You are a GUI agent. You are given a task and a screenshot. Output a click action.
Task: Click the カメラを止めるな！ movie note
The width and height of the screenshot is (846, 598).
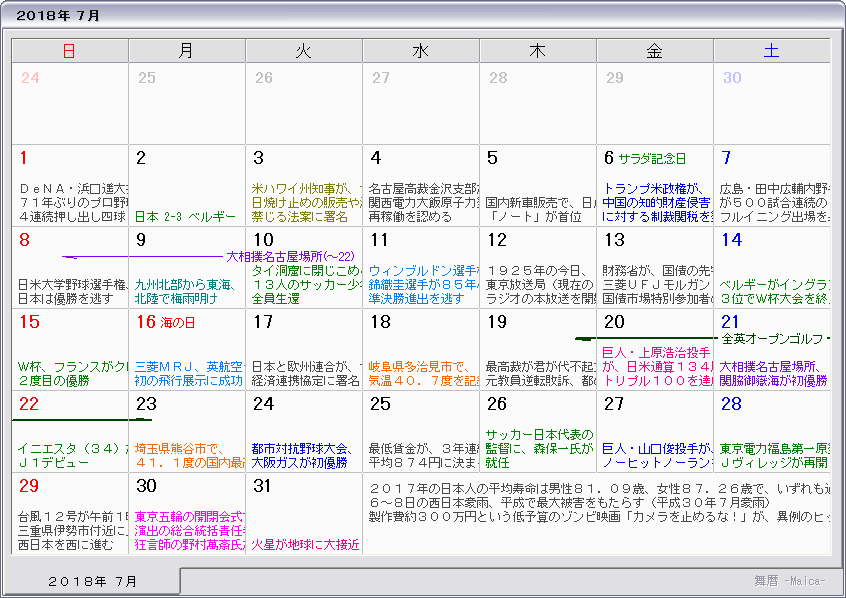click(x=599, y=517)
